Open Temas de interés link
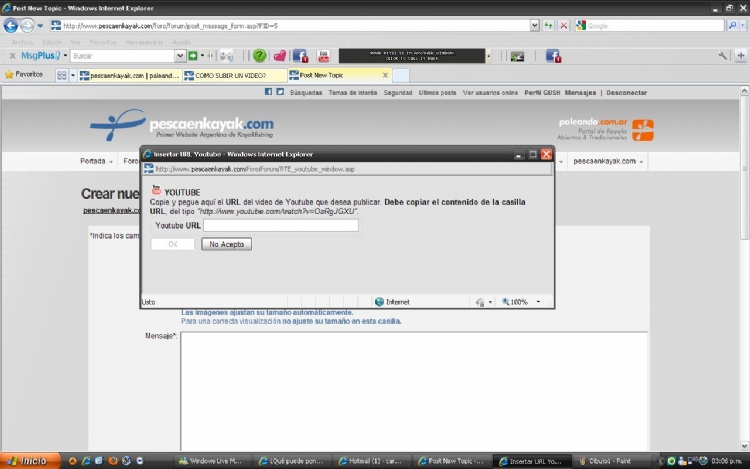Viewport: 750px width, 469px height. [x=353, y=93]
